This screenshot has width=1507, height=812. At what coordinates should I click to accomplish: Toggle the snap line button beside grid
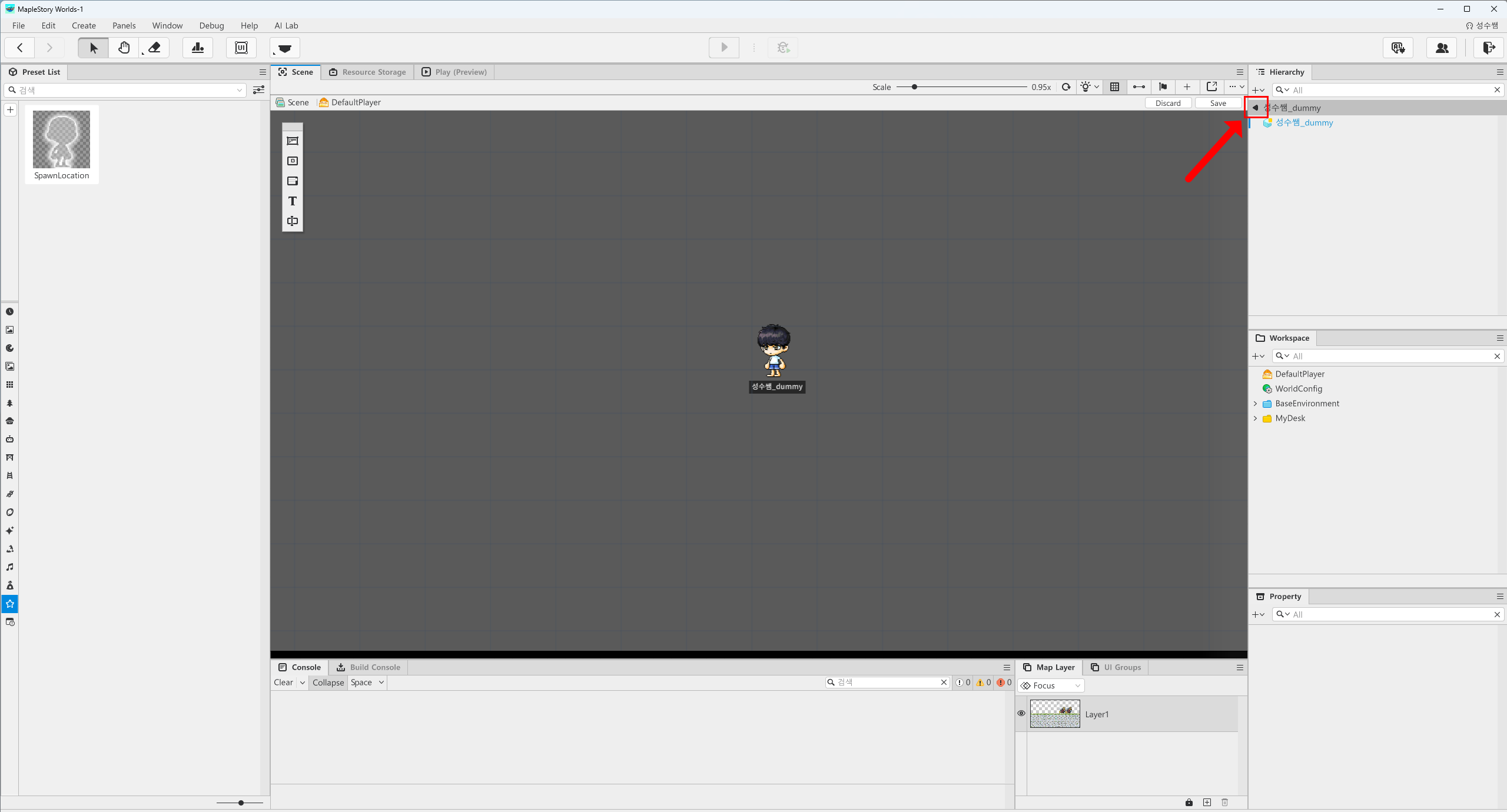pyautogui.click(x=1139, y=87)
